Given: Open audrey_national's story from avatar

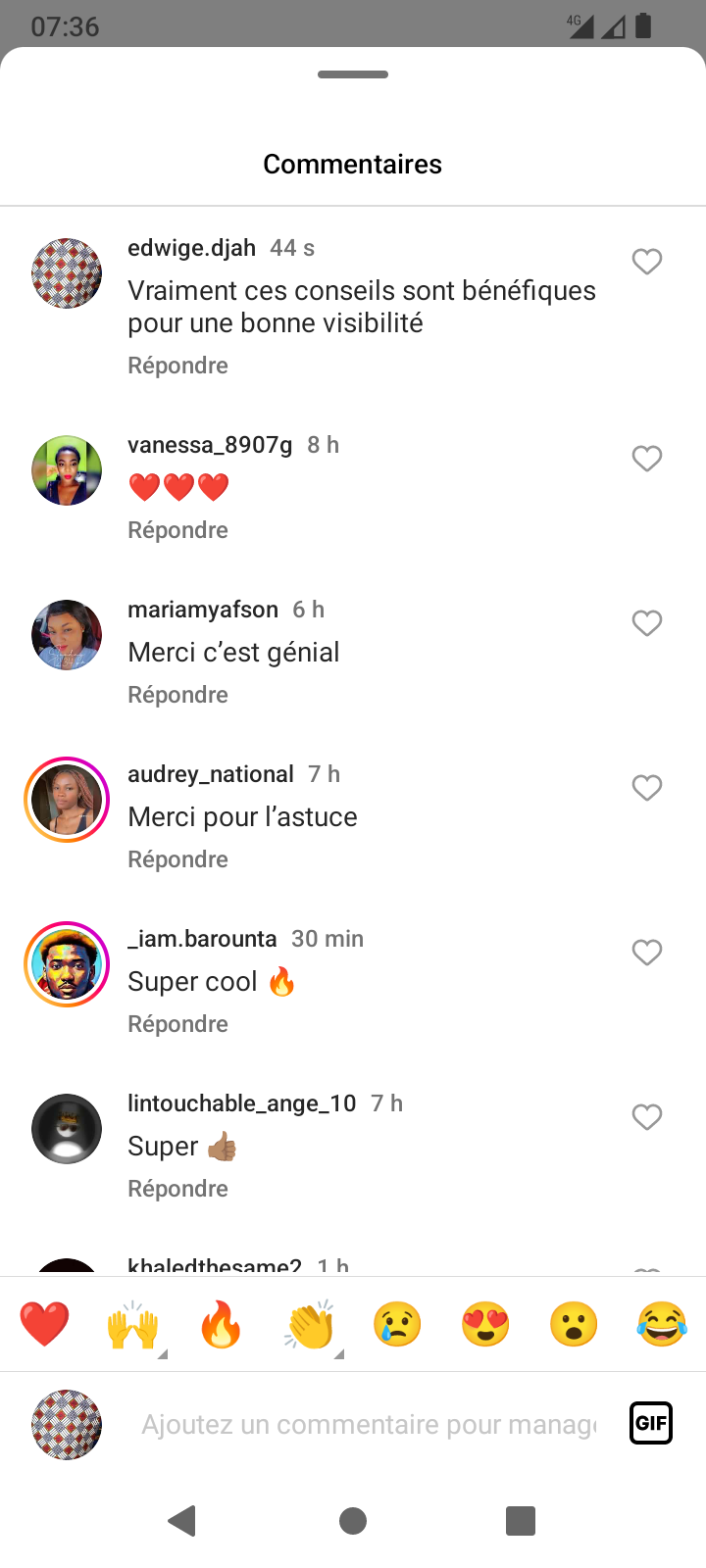Looking at the screenshot, I should point(67,800).
